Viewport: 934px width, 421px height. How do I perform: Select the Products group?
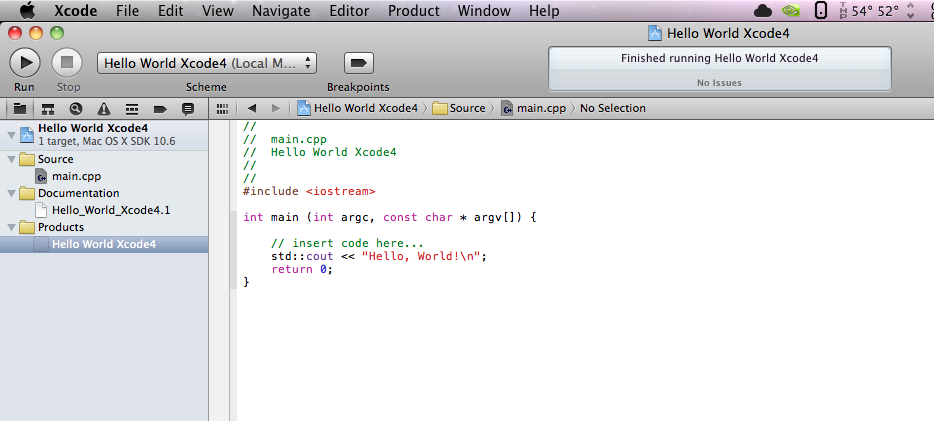pyautogui.click(x=104, y=227)
